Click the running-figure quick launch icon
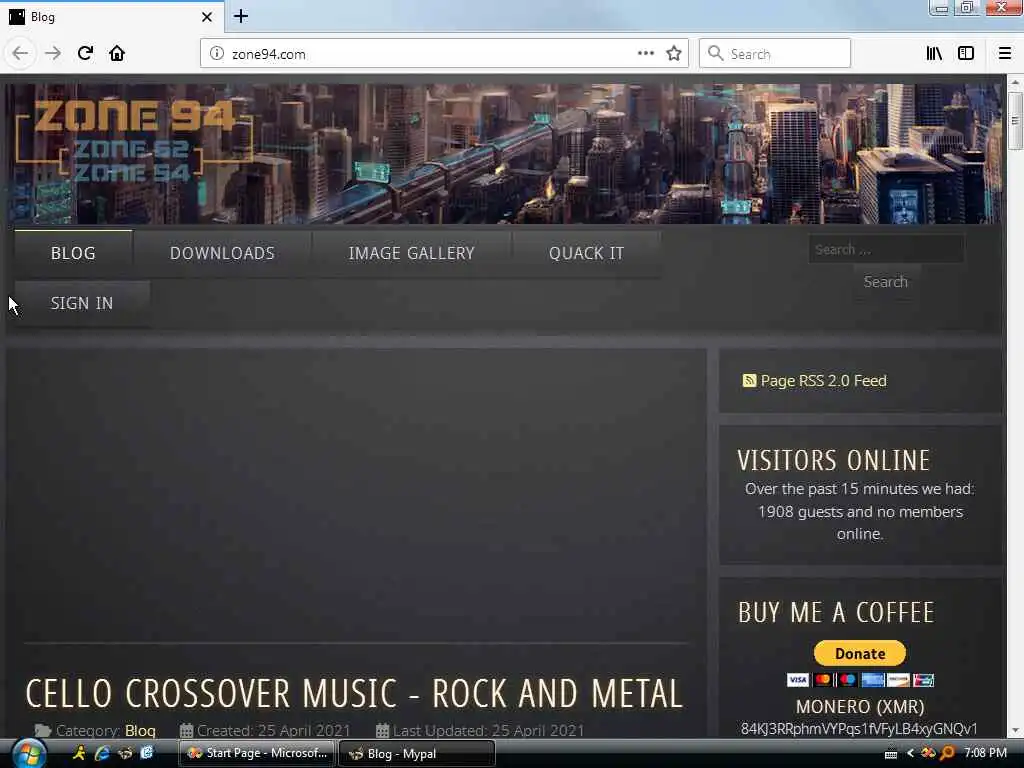1024x768 pixels. 79,754
